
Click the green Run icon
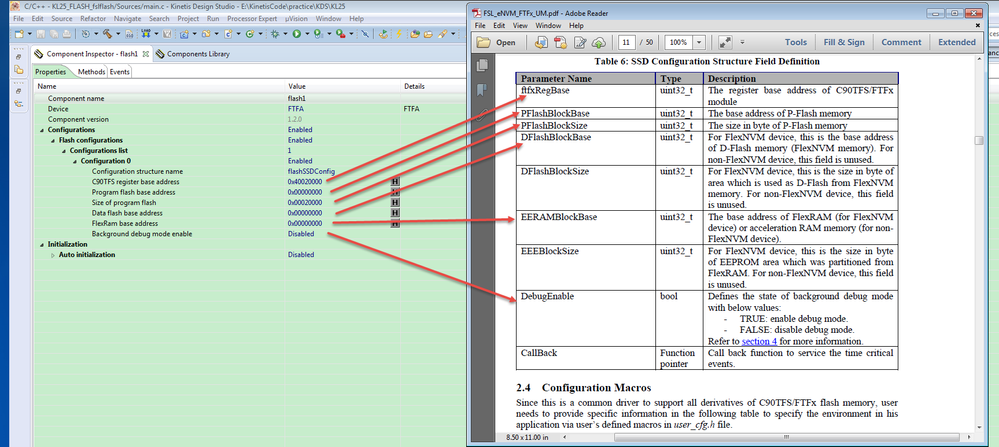point(297,34)
